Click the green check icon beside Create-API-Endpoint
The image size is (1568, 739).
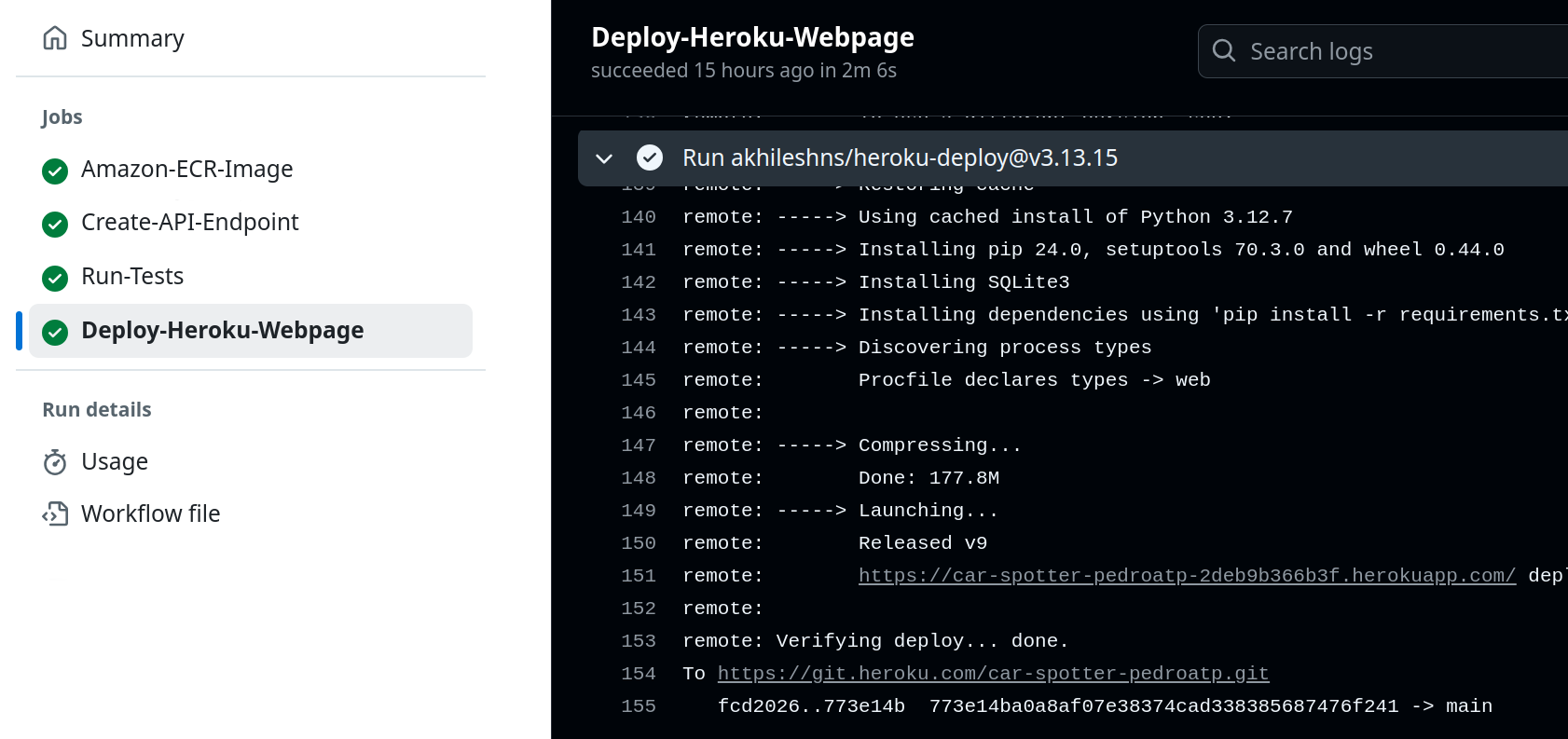pos(55,224)
